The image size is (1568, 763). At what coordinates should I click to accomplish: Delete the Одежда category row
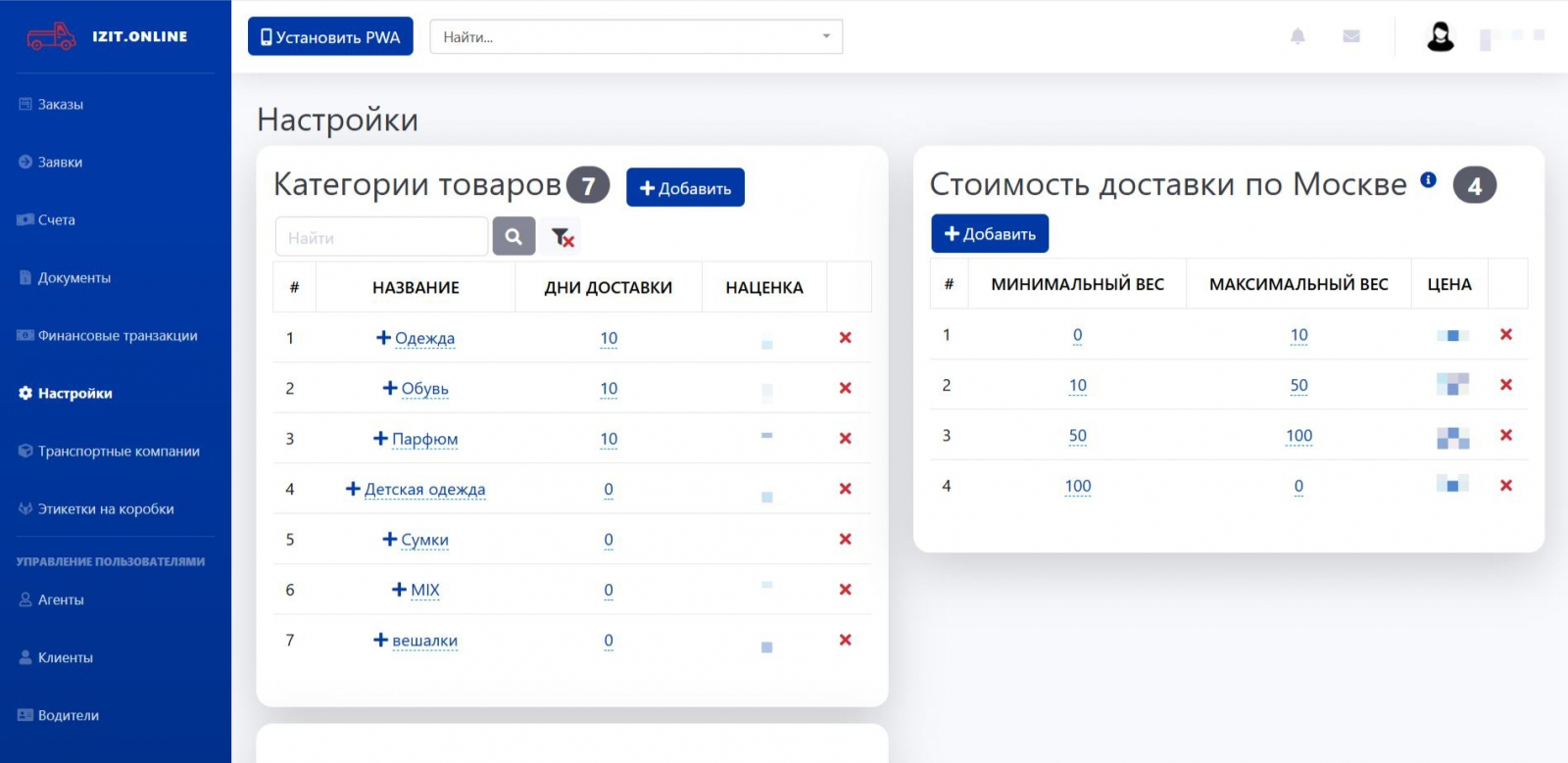[x=845, y=338]
